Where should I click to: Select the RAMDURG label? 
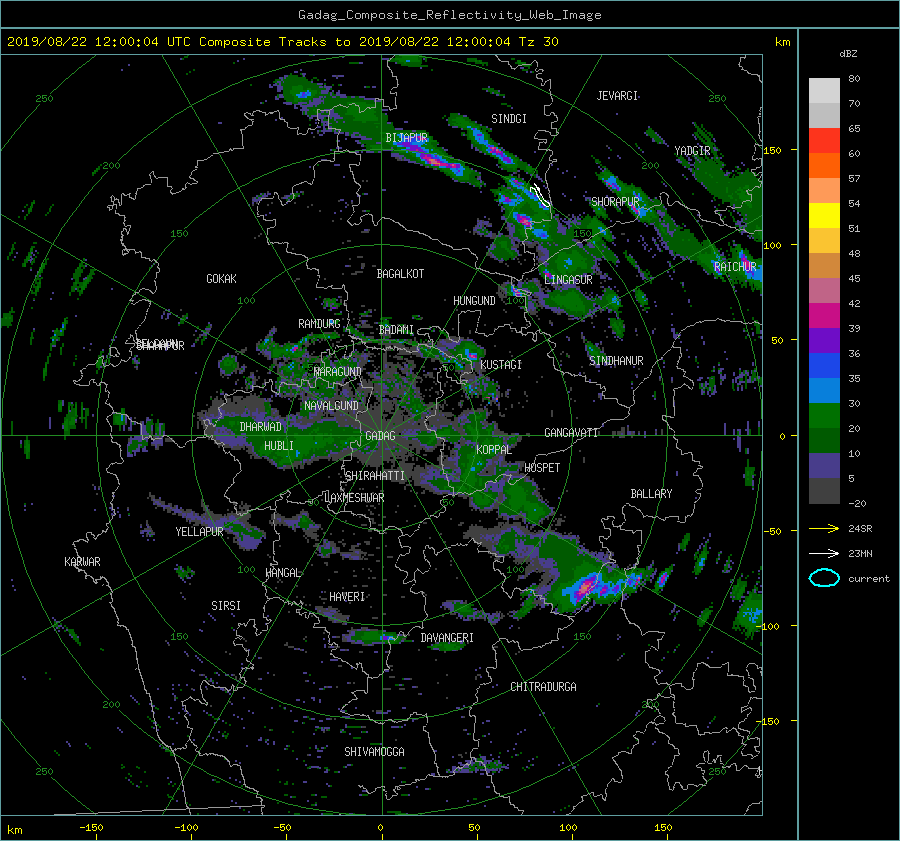(x=319, y=324)
